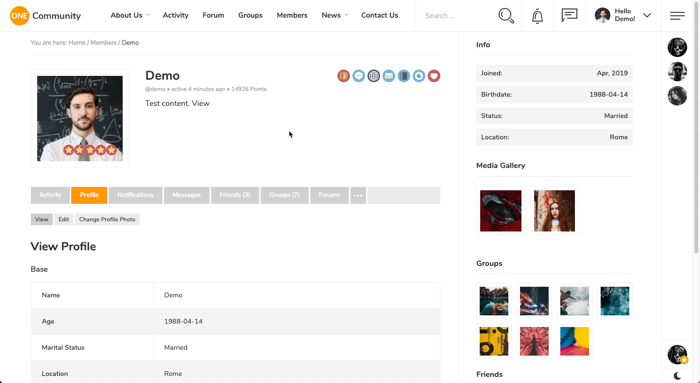700x383 pixels.
Task: Open the Hello Demo account chevron
Action: pyautogui.click(x=647, y=15)
